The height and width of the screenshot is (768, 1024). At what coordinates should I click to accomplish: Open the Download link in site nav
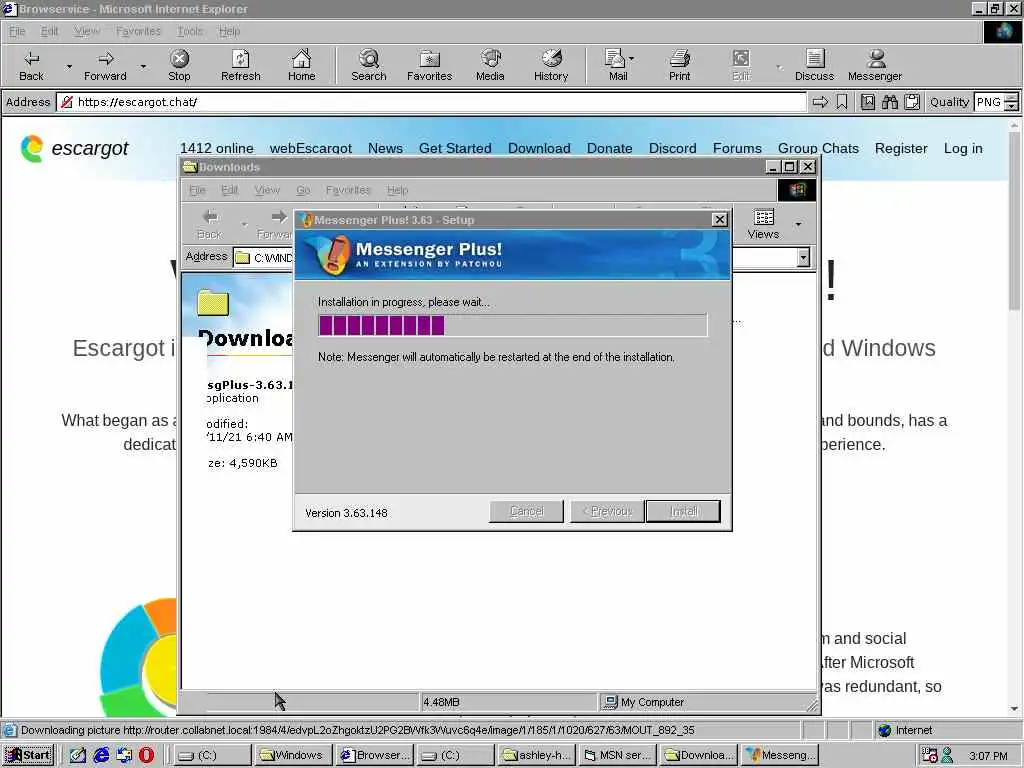coord(539,148)
